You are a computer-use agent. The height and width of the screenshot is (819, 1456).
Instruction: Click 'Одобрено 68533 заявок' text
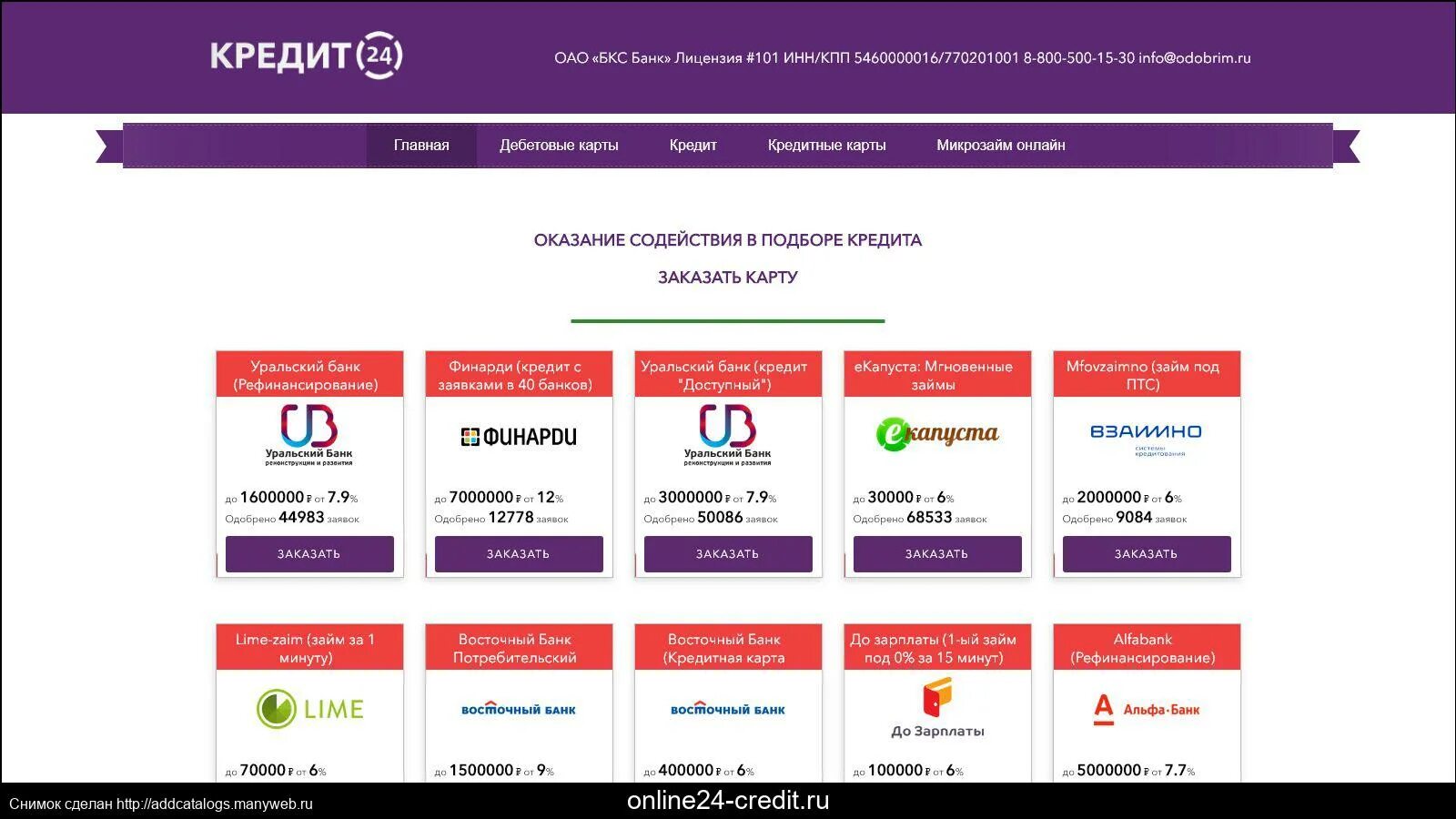coord(920,518)
